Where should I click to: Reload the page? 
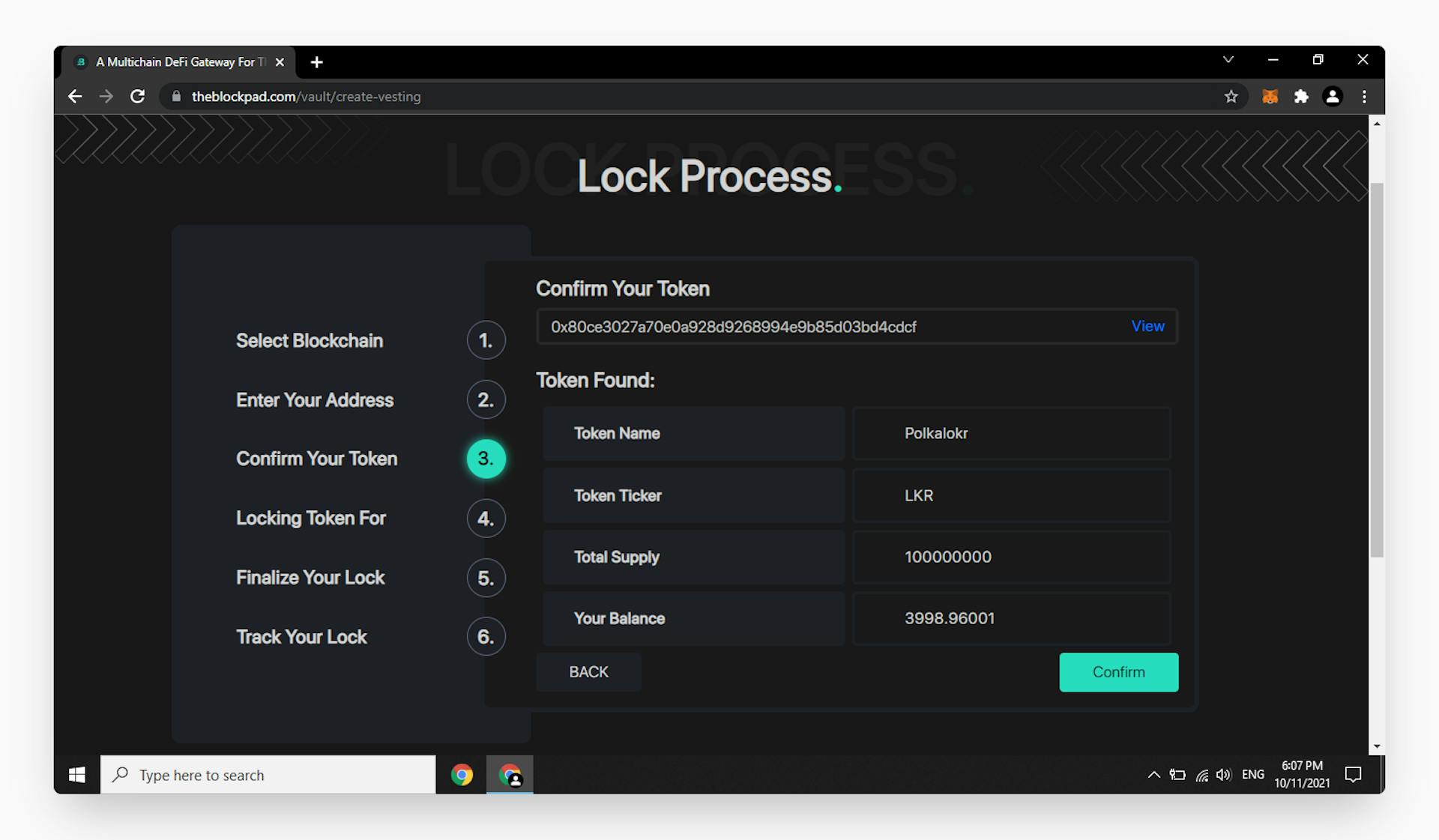click(137, 96)
